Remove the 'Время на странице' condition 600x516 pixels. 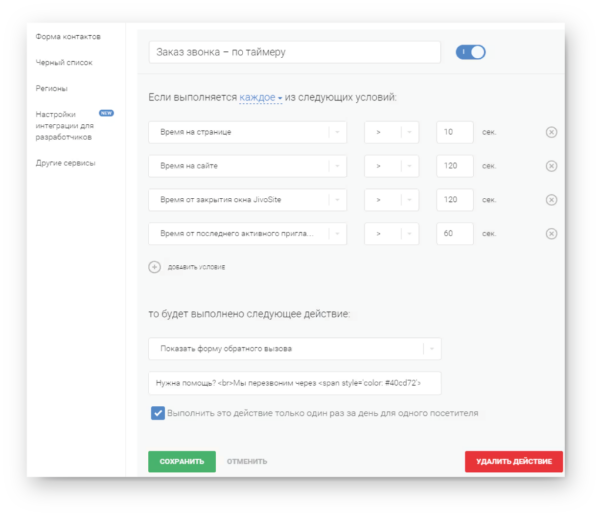point(551,132)
